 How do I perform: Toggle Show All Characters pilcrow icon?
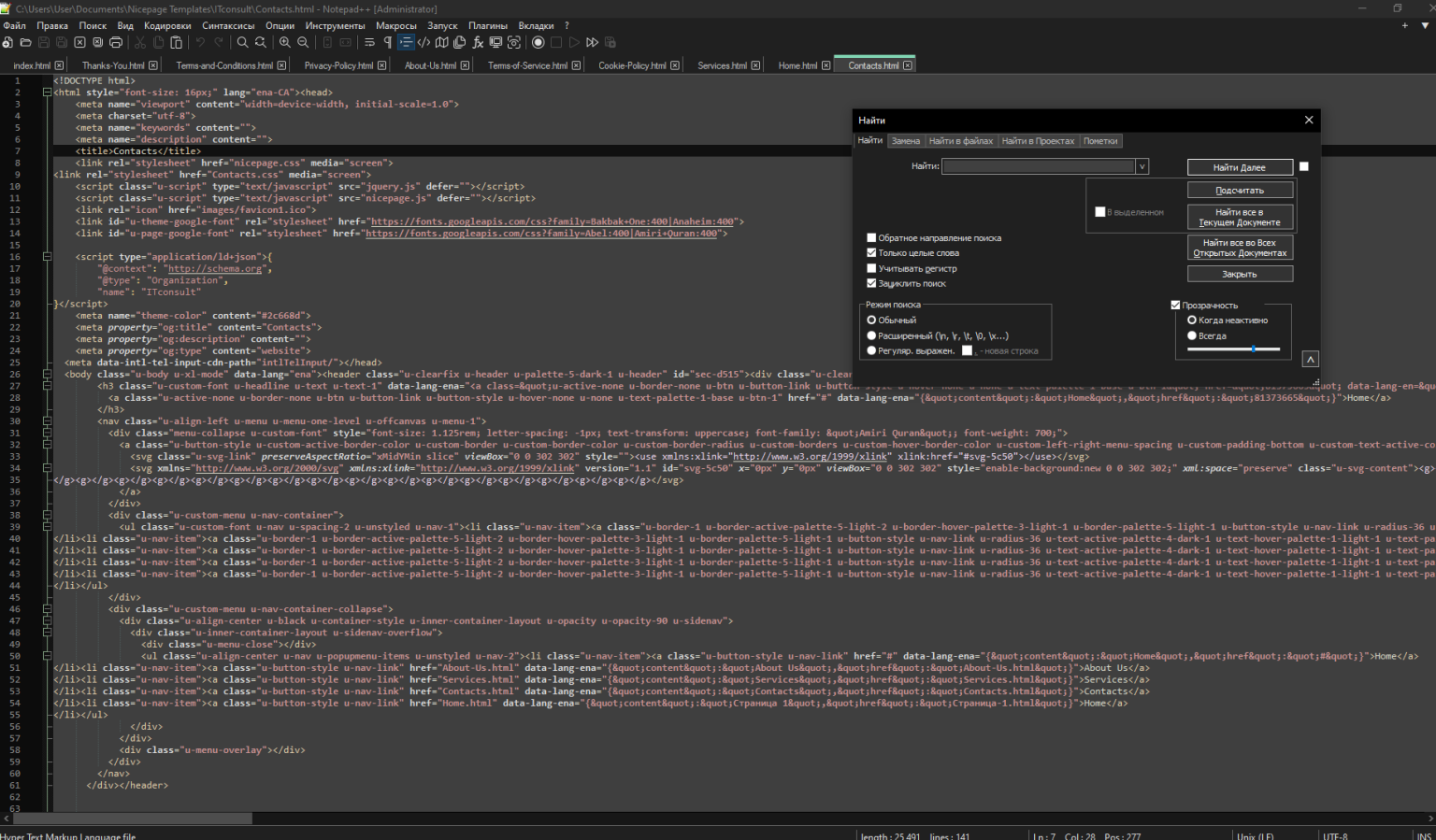[387, 42]
